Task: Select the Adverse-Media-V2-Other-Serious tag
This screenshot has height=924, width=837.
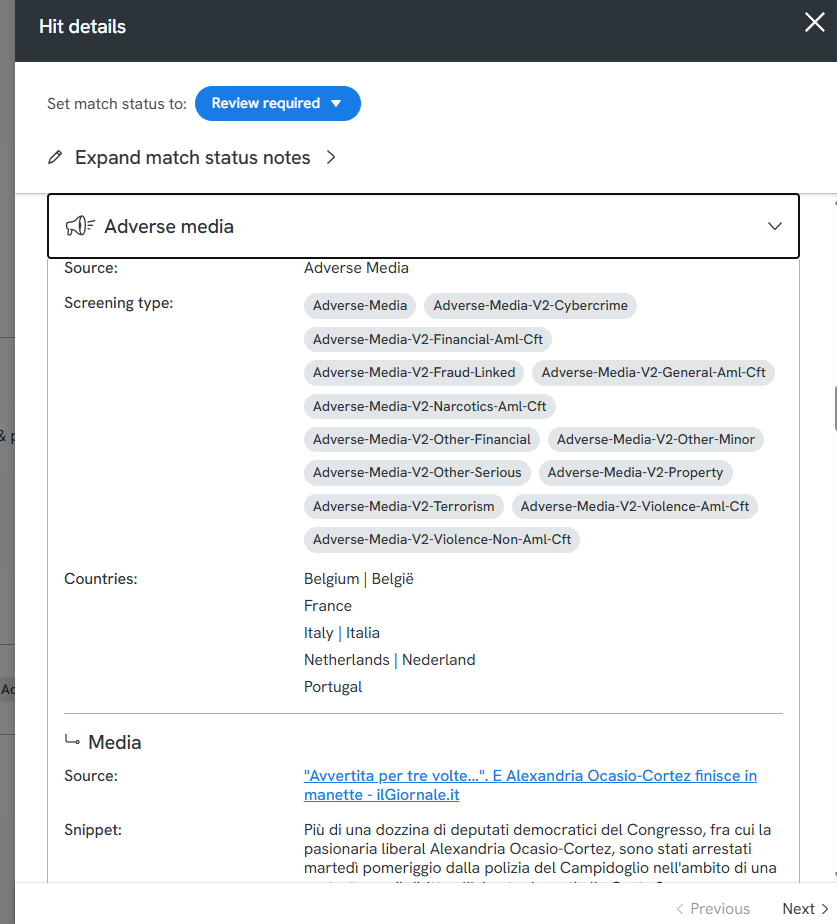Action: tap(417, 473)
